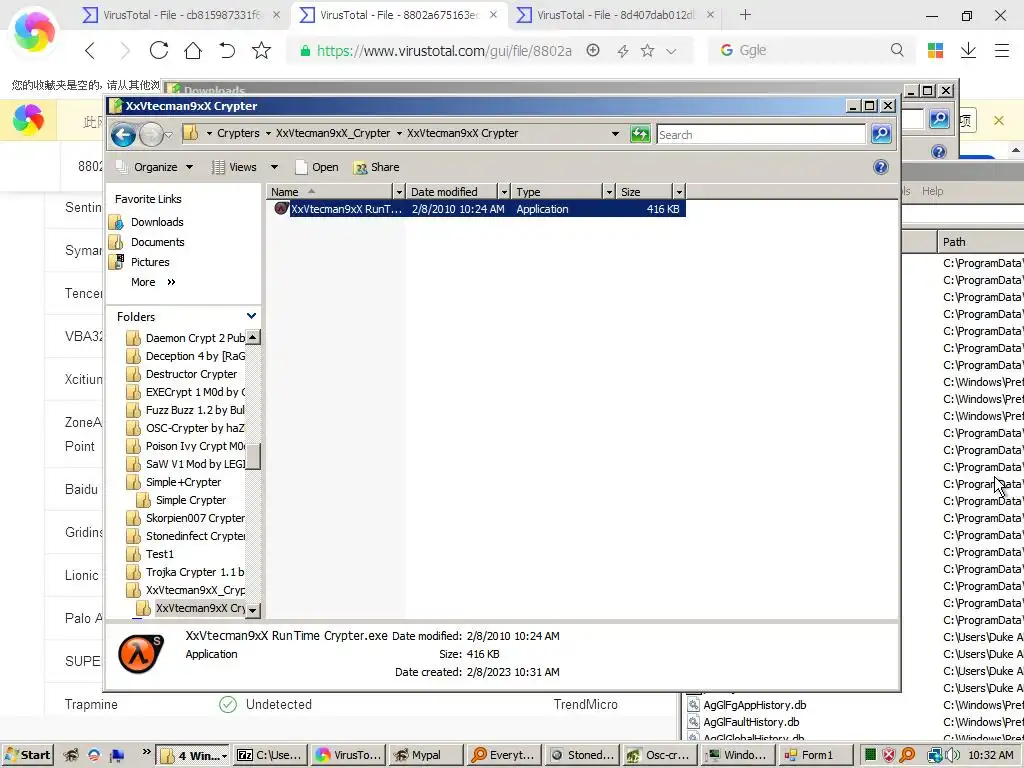Click the browser undo close arrow
Viewport: 1024px width, 768px height.
[x=227, y=50]
